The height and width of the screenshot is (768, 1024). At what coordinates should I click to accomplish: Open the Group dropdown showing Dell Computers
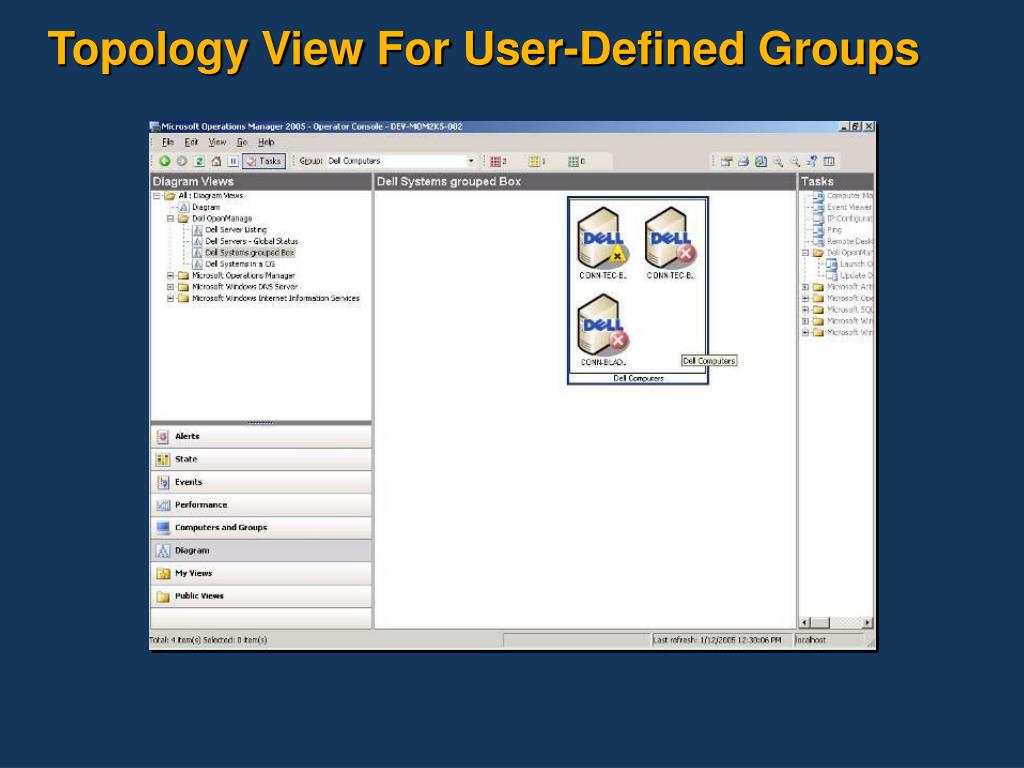pyautogui.click(x=471, y=161)
